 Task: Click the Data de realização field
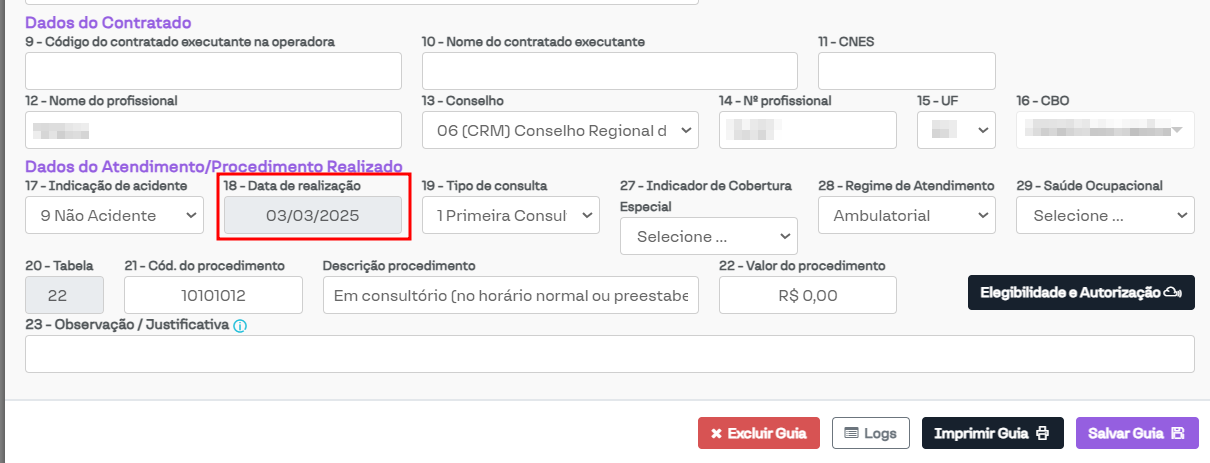[x=313, y=215]
